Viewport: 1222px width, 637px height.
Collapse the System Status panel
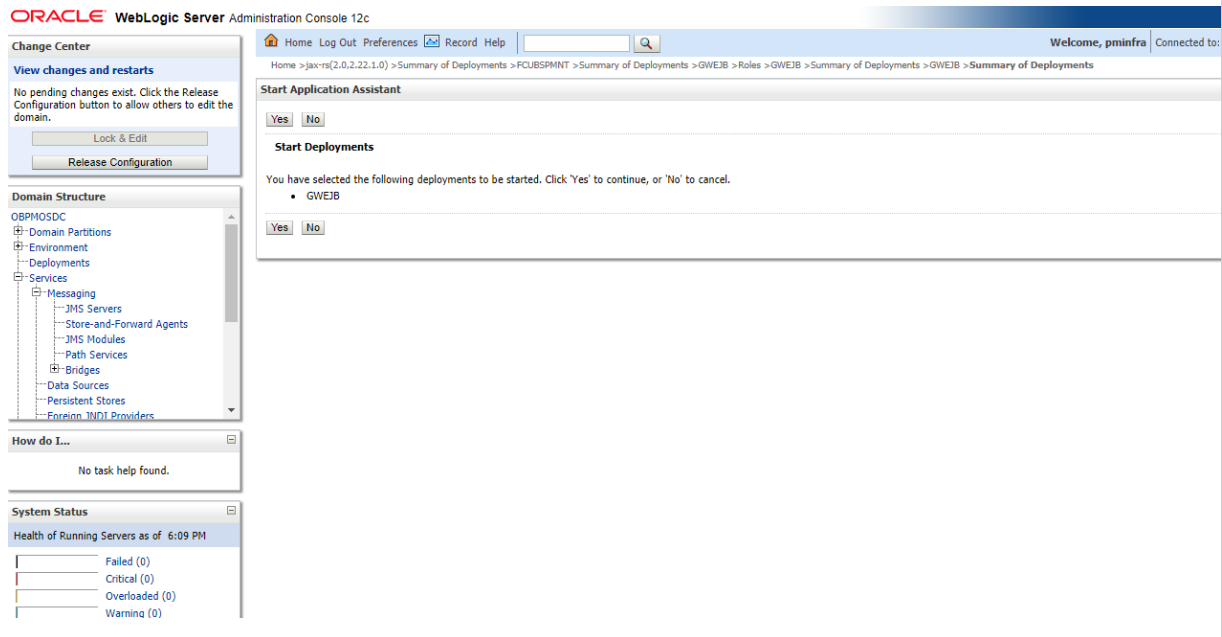tap(232, 511)
